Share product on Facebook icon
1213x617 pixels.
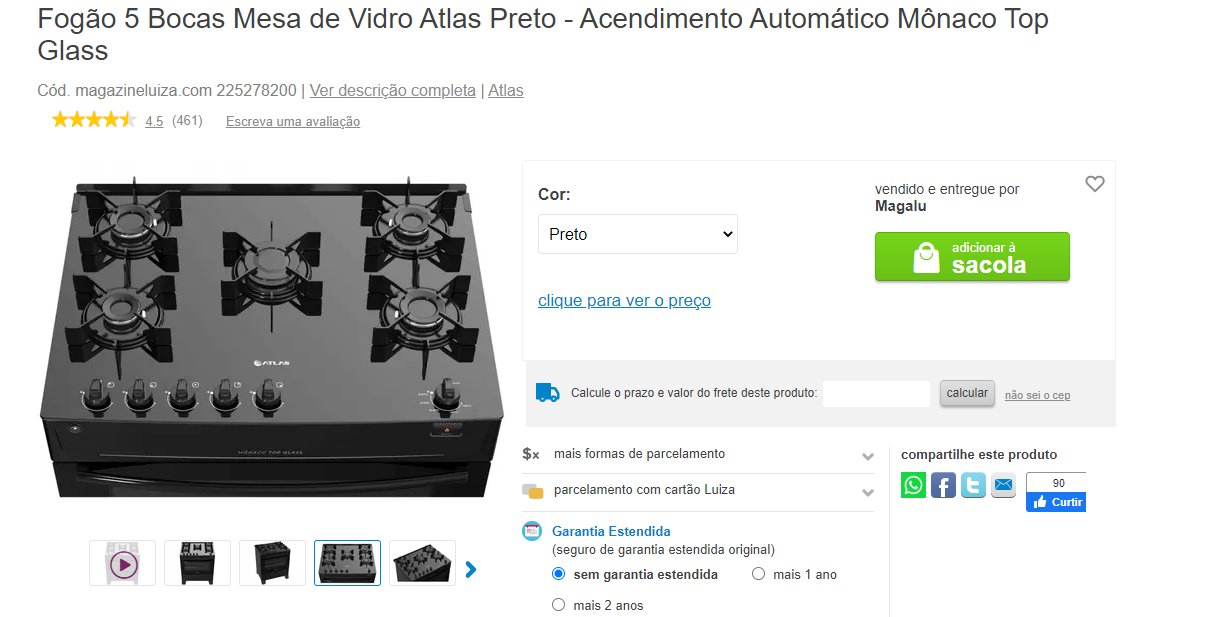(x=943, y=485)
